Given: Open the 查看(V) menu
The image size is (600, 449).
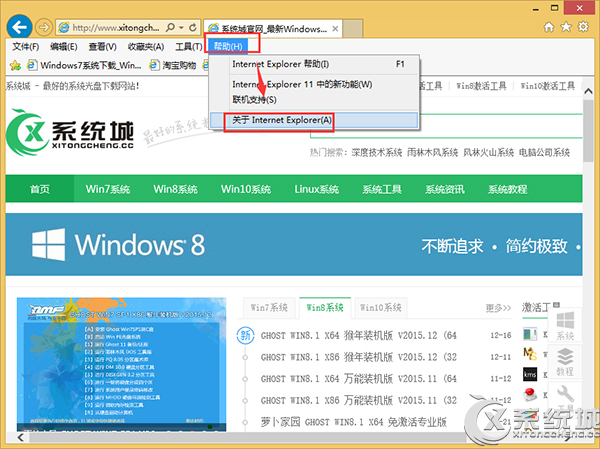Looking at the screenshot, I should [103, 47].
